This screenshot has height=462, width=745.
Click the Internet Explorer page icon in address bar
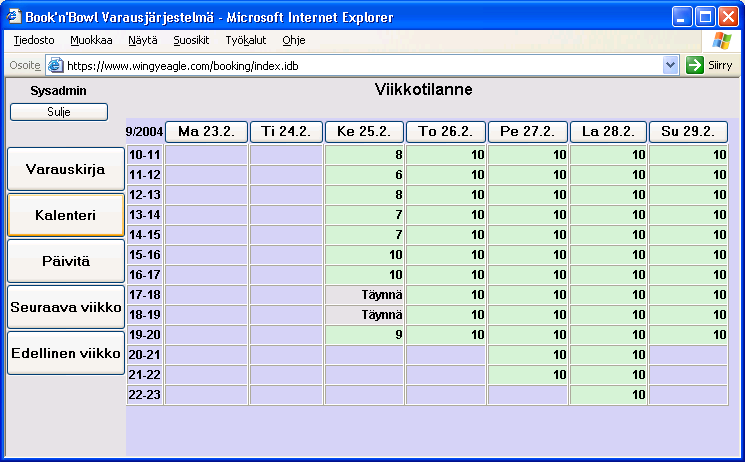point(55,65)
